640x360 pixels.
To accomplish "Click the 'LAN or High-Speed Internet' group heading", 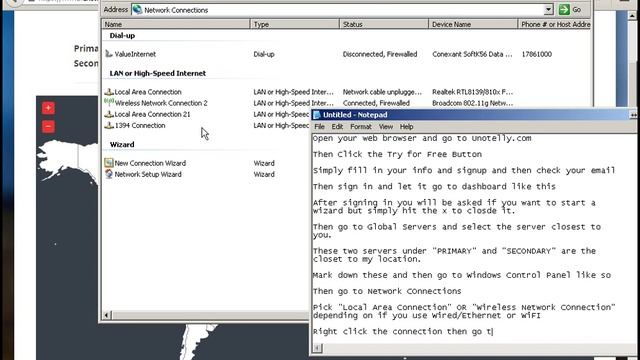I will (x=158, y=73).
